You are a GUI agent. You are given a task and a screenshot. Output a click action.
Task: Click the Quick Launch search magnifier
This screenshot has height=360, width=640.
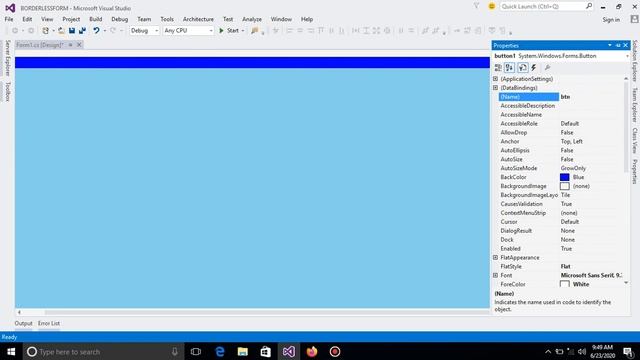click(x=589, y=6)
